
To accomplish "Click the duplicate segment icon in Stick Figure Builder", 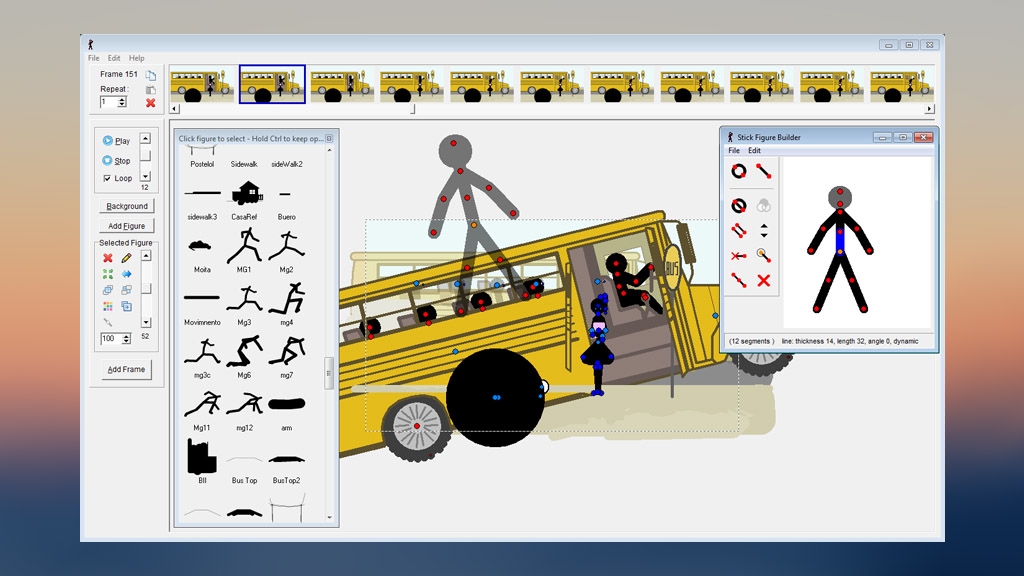I will (x=739, y=231).
